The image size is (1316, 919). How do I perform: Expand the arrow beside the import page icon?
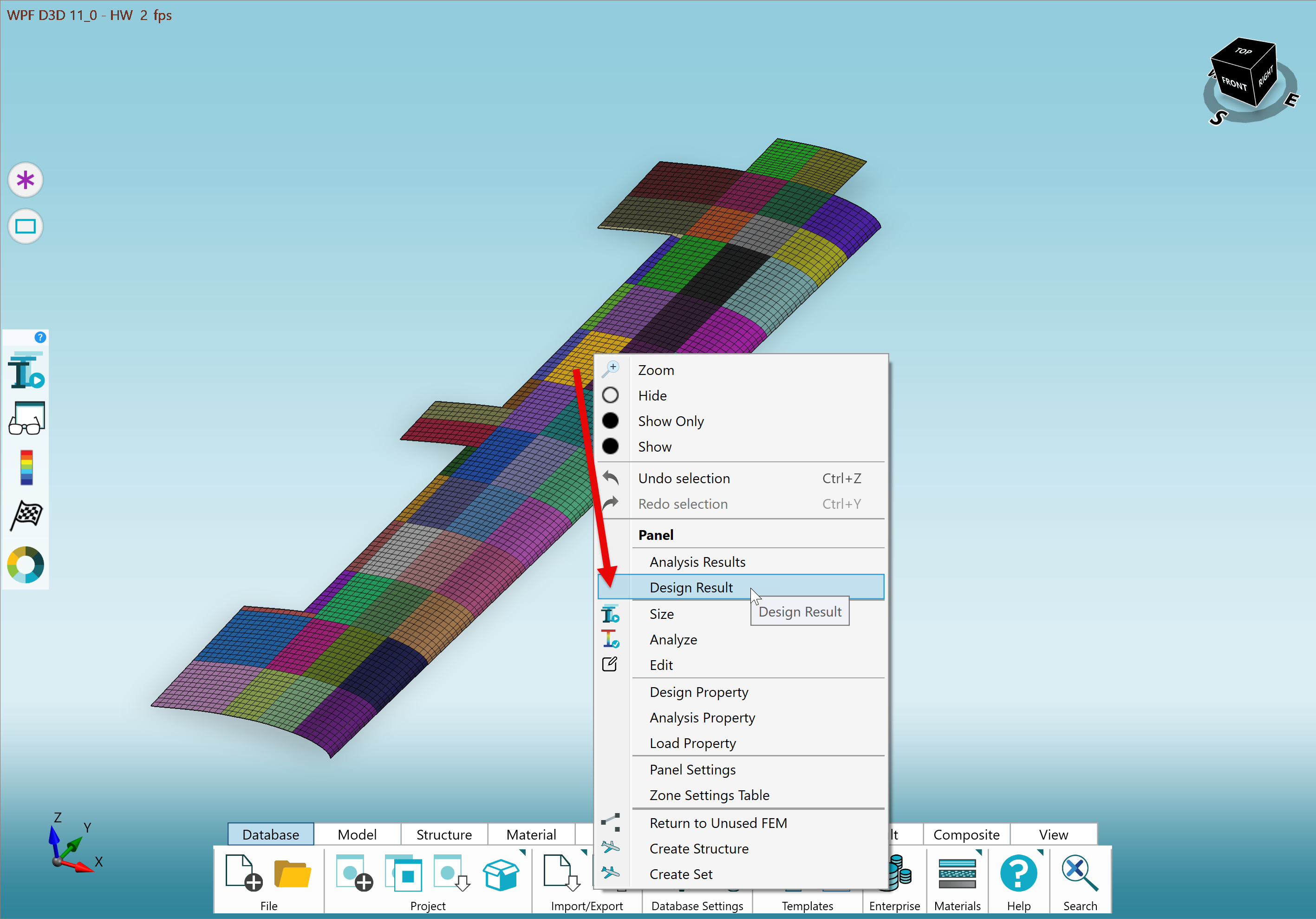(584, 853)
